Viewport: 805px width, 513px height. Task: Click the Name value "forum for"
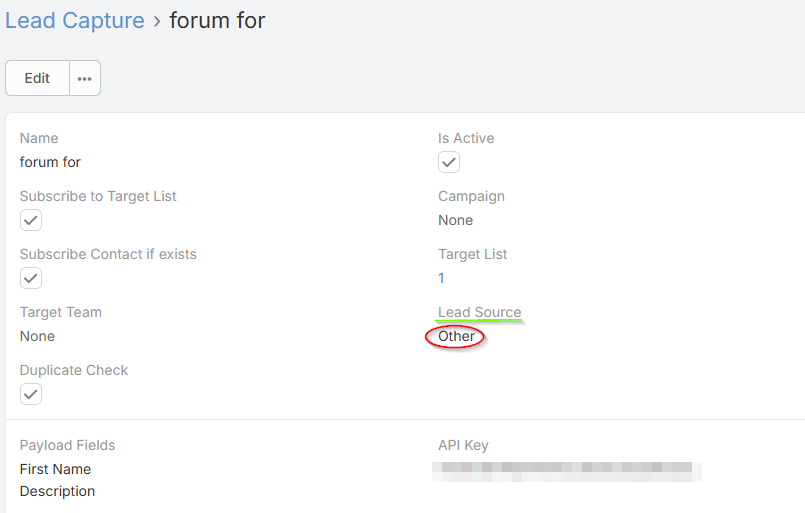pos(50,162)
